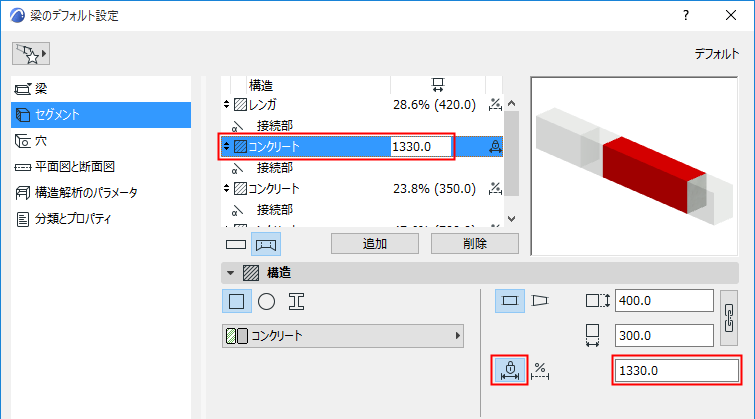This screenshot has width=755, height=419.
Task: Click the 23.8% (350.0) length value
Action: pos(434,188)
